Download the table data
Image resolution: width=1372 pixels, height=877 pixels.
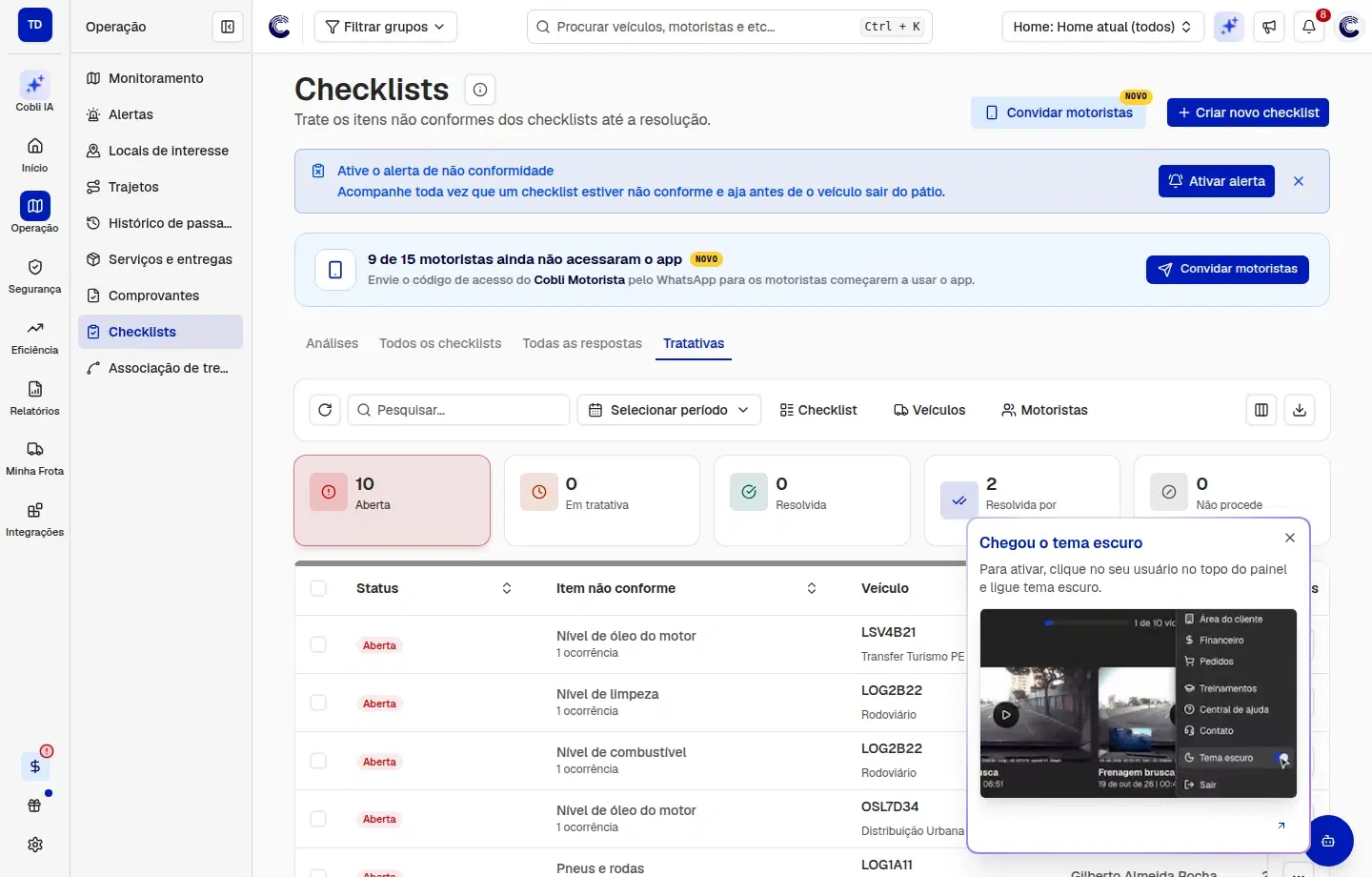(x=1300, y=410)
